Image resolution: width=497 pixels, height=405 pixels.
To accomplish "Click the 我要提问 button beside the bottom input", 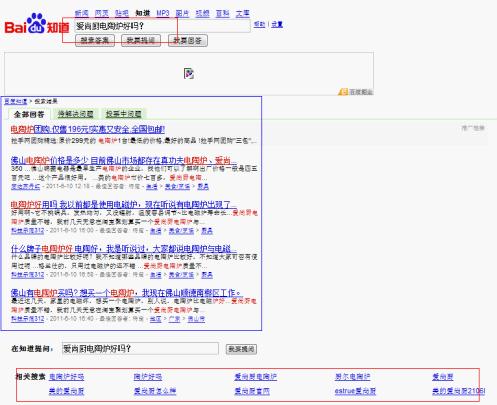I will coord(241,349).
